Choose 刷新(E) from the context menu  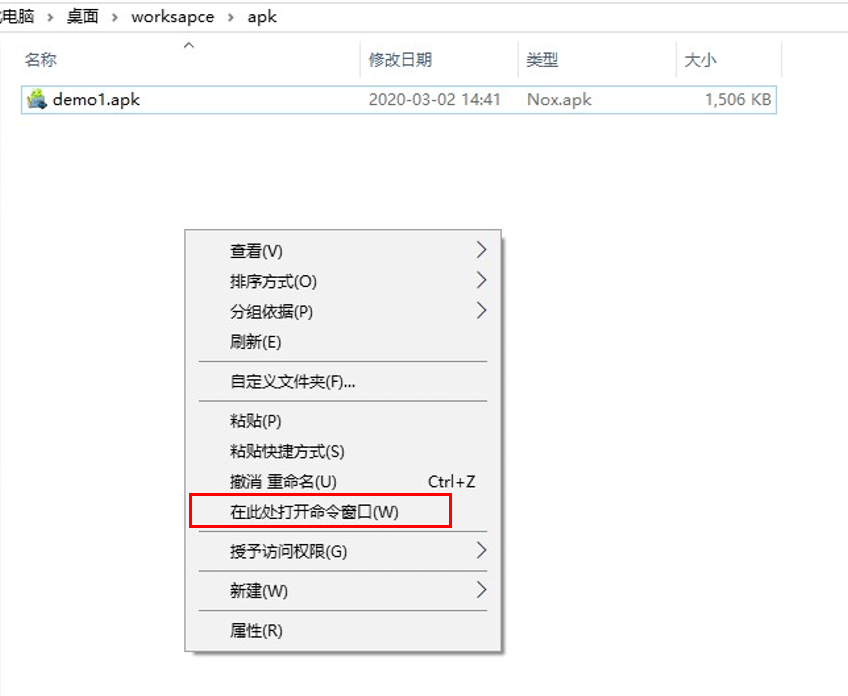tap(343, 342)
